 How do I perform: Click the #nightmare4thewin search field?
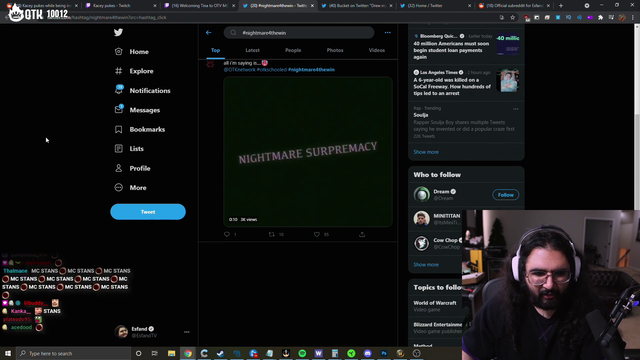tap(299, 33)
